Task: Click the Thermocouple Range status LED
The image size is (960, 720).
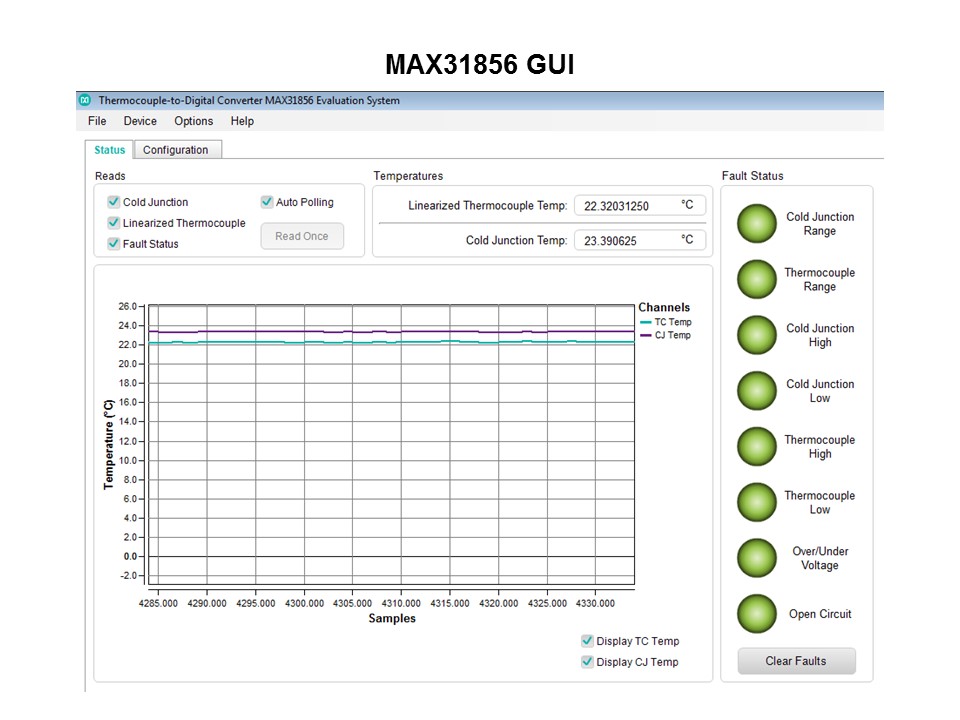Action: (757, 280)
